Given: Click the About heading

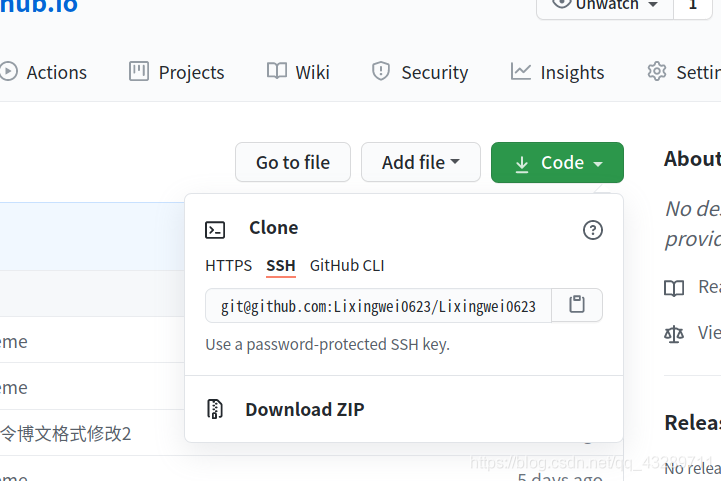Looking at the screenshot, I should [692, 159].
